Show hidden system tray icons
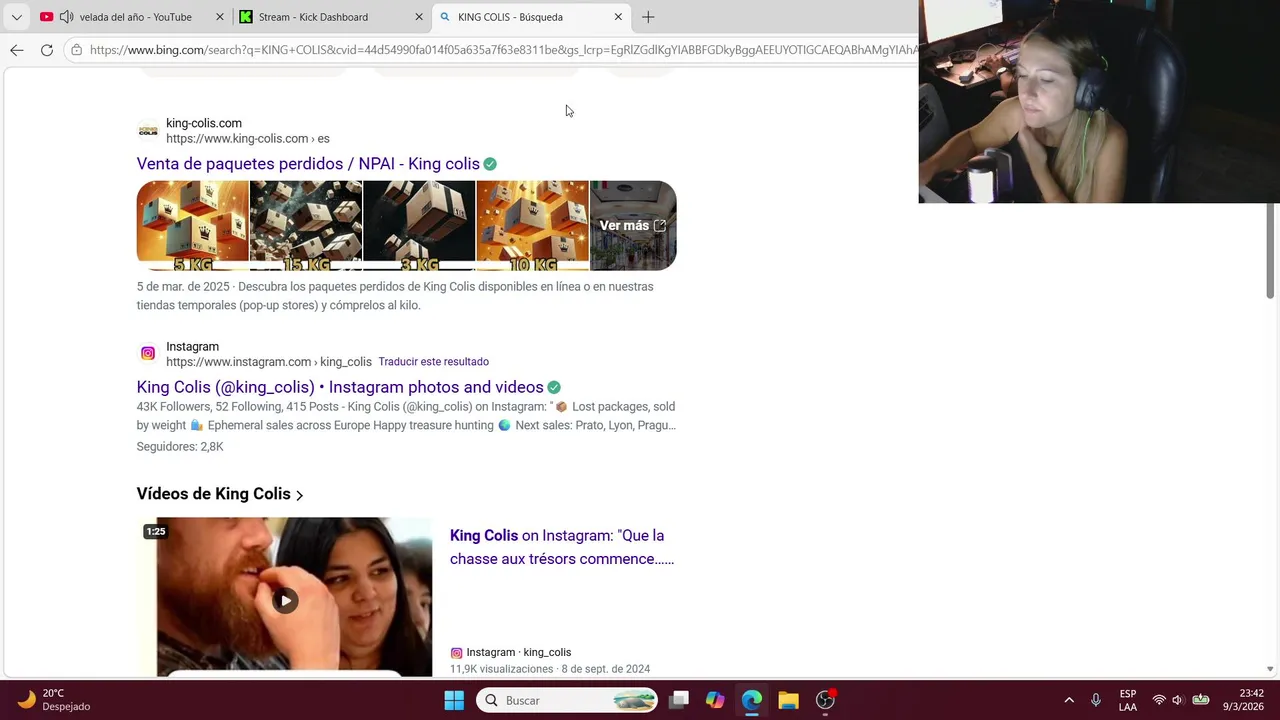This screenshot has width=1280, height=720. tap(1069, 700)
